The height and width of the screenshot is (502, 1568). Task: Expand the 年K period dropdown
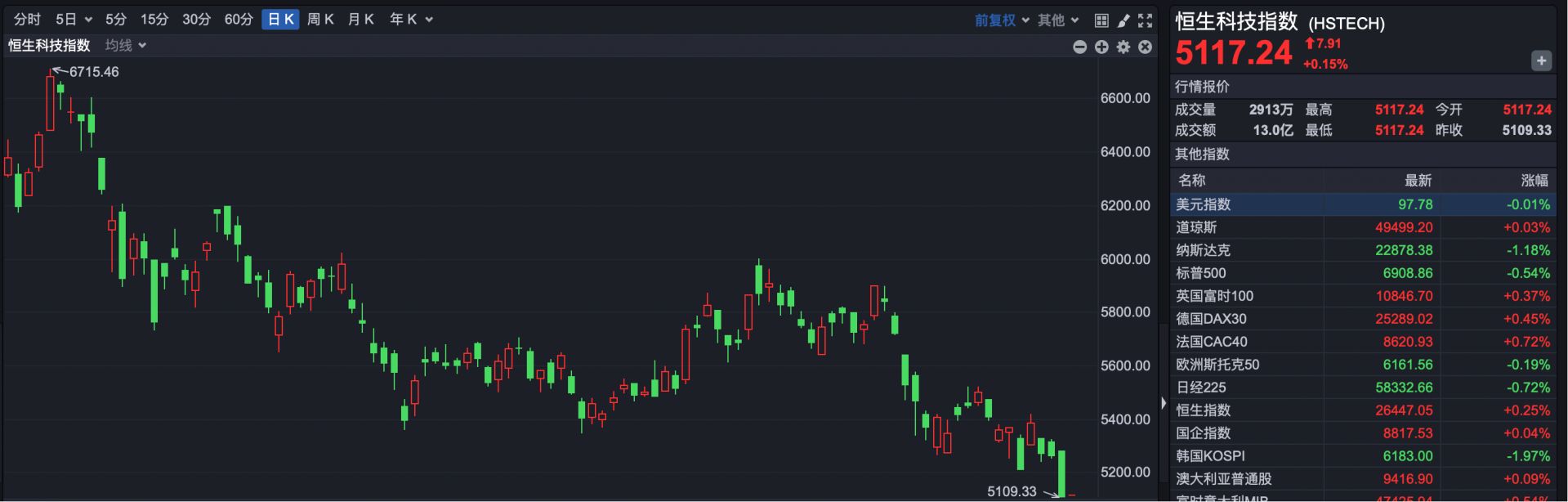click(x=411, y=20)
